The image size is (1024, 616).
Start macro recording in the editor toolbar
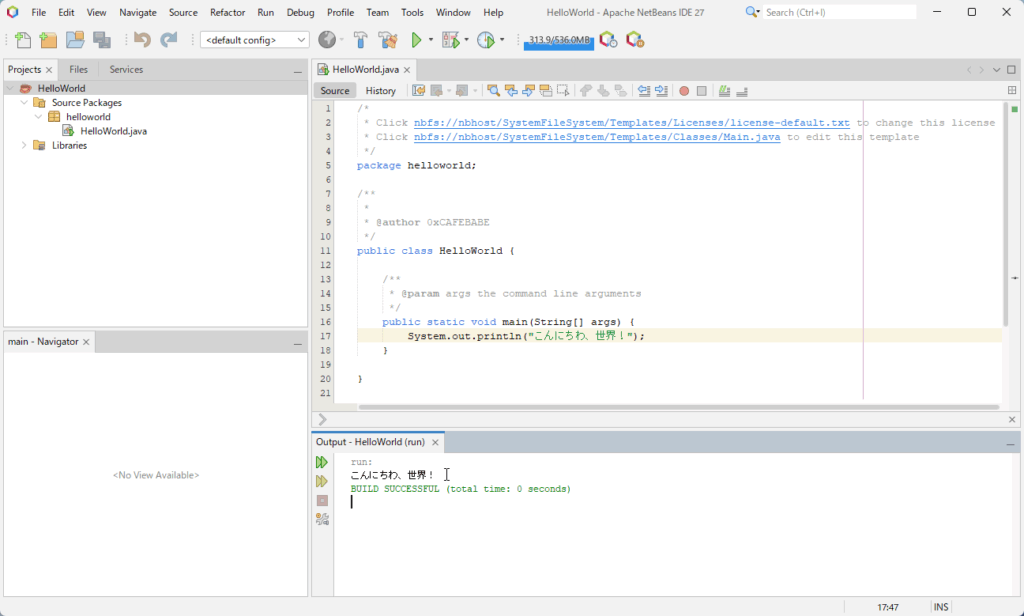pyautogui.click(x=682, y=91)
